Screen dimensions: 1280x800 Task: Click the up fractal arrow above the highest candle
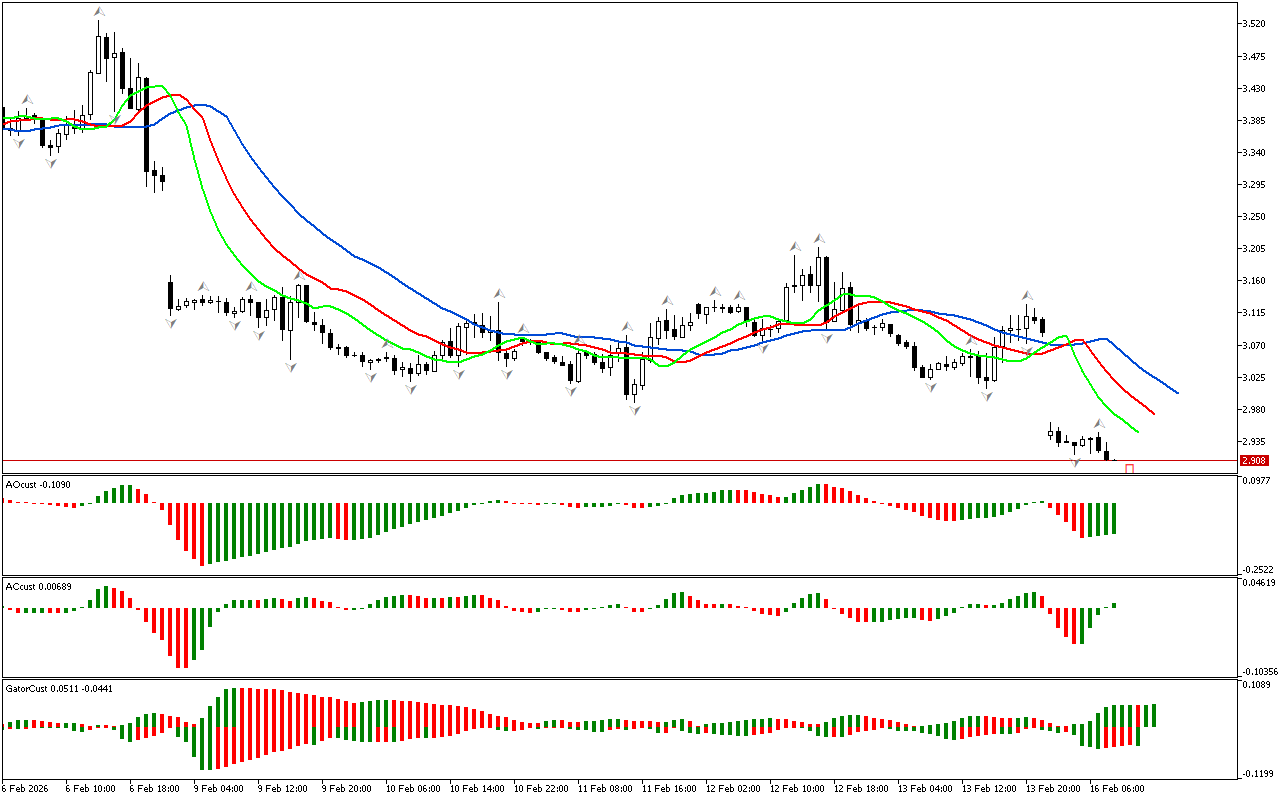pos(99,12)
